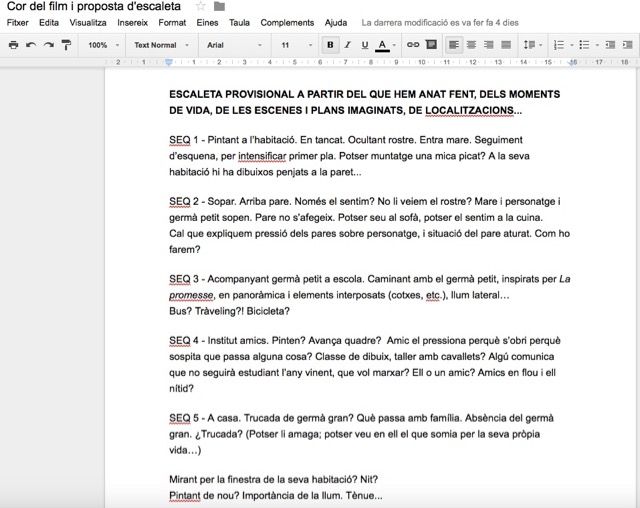Viewport: 640px width, 508px height.
Task: Open the Visualitza menu
Action: pyautogui.click(x=88, y=23)
